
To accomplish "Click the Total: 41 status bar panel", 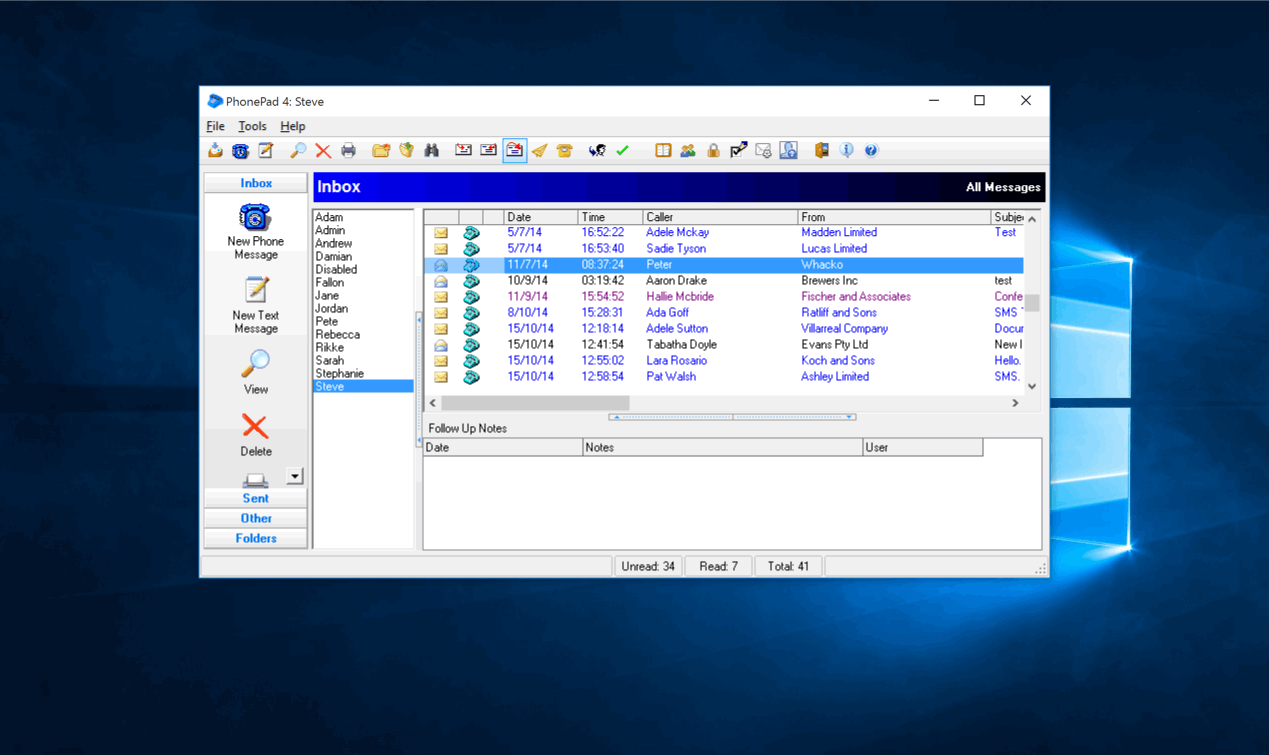I will 788,566.
